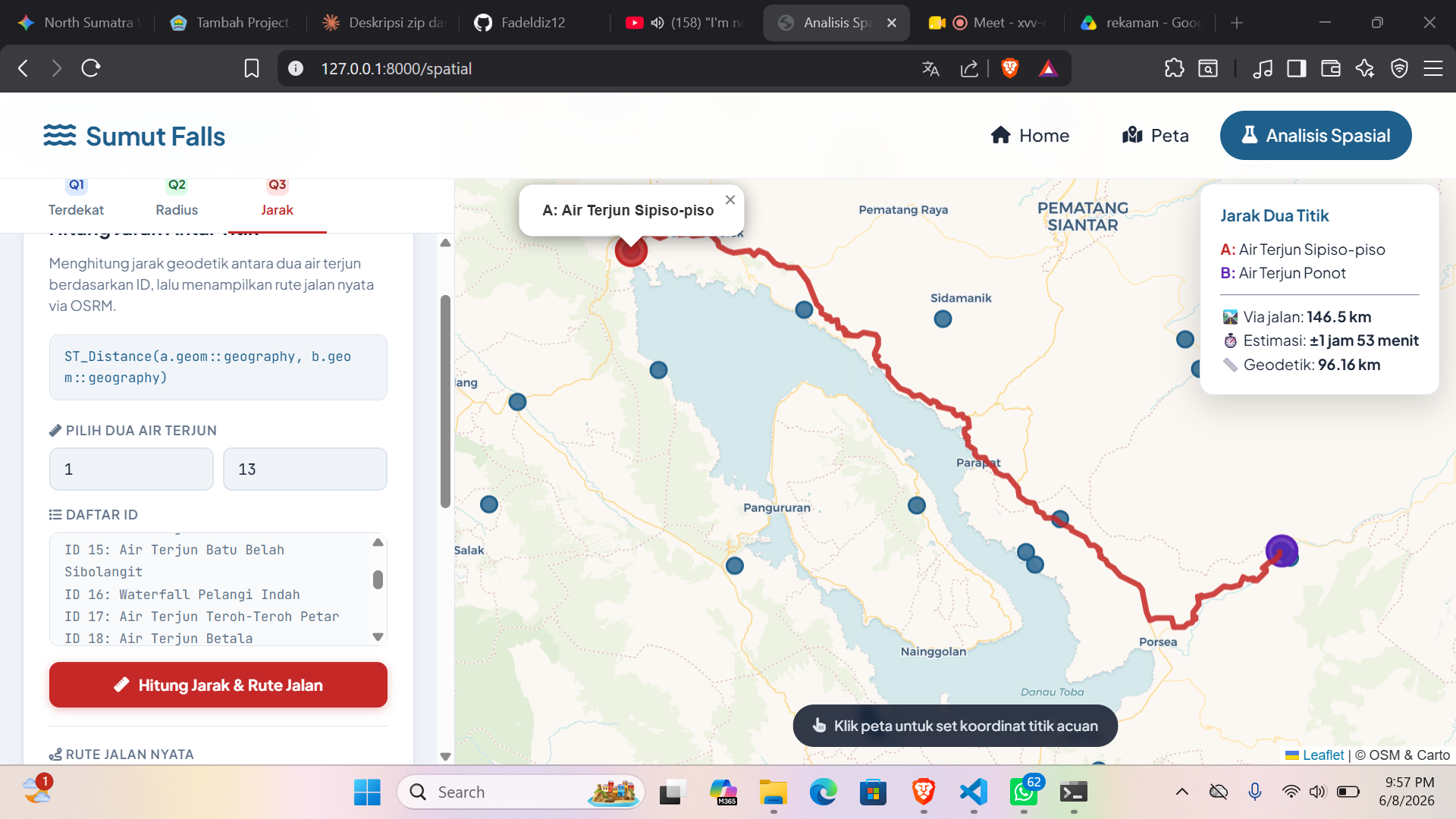Viewport: 1456px width, 819px height.
Task: Click the first waterfall ID field showing 1
Action: (x=131, y=469)
